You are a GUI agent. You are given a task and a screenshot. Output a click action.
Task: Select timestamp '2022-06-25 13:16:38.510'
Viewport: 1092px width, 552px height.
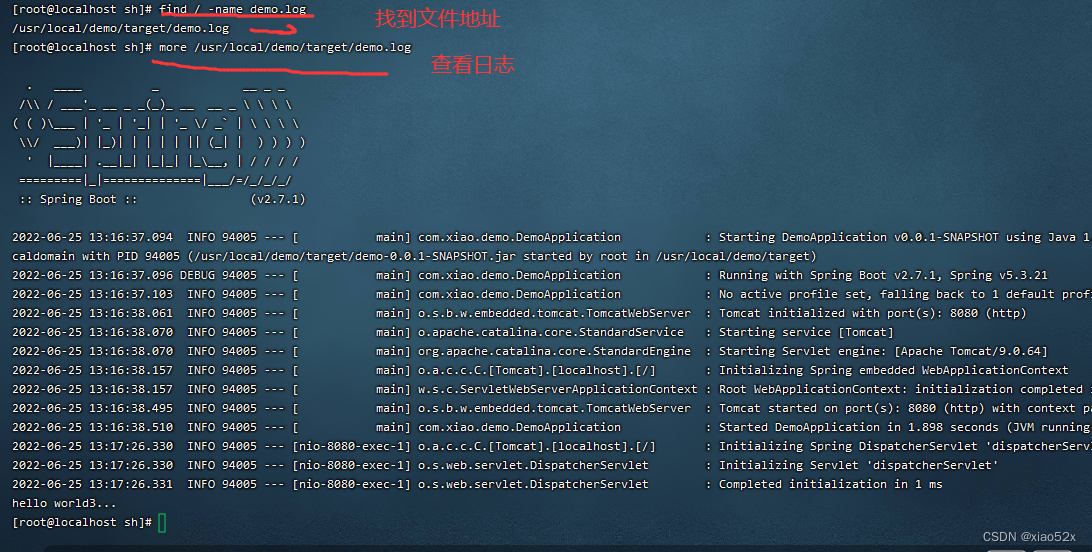[x=93, y=427]
